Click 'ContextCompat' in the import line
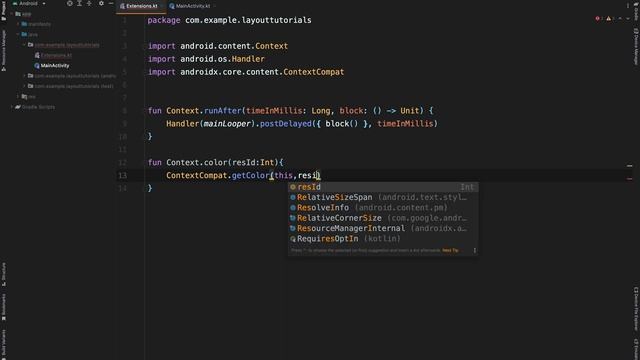This screenshot has width=640, height=360. point(313,72)
